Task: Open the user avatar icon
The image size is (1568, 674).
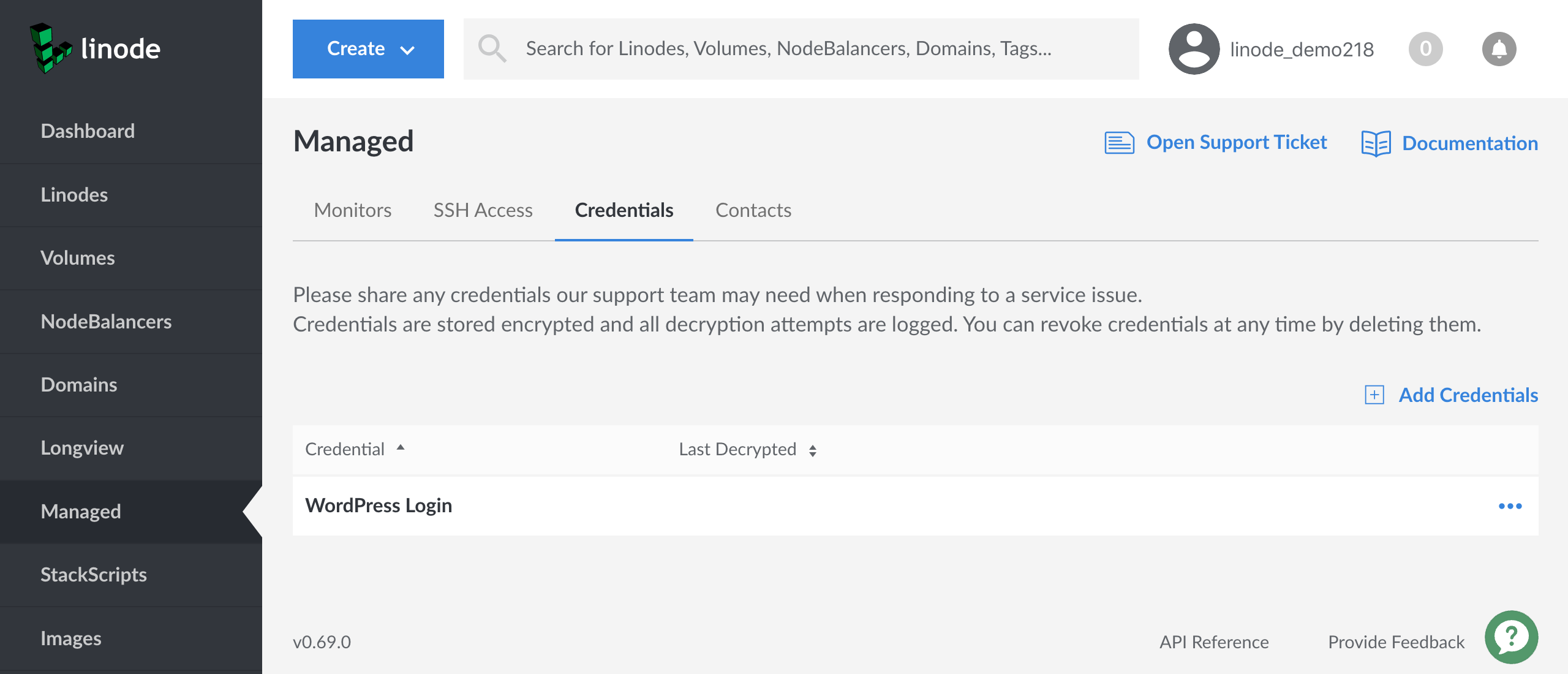Action: (x=1193, y=49)
